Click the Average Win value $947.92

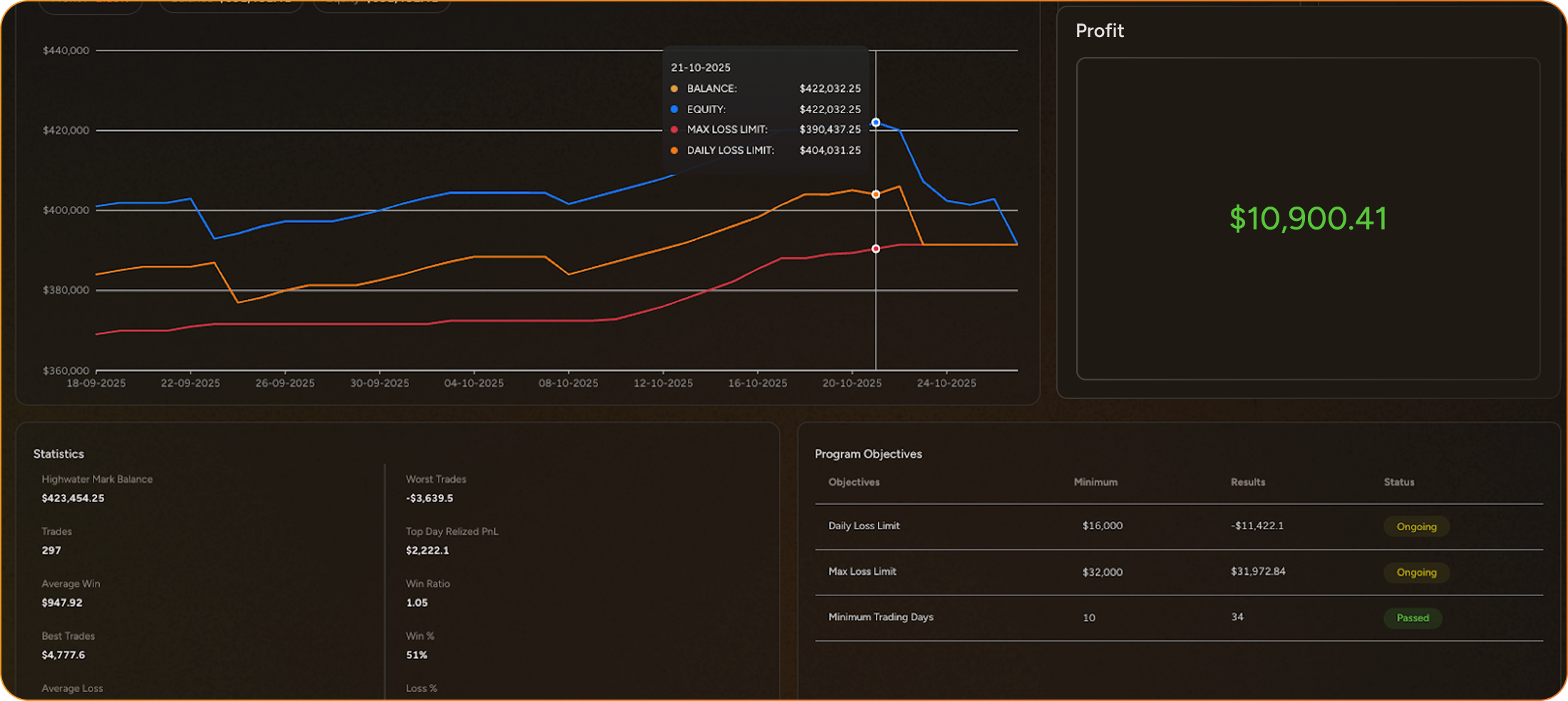[x=62, y=603]
